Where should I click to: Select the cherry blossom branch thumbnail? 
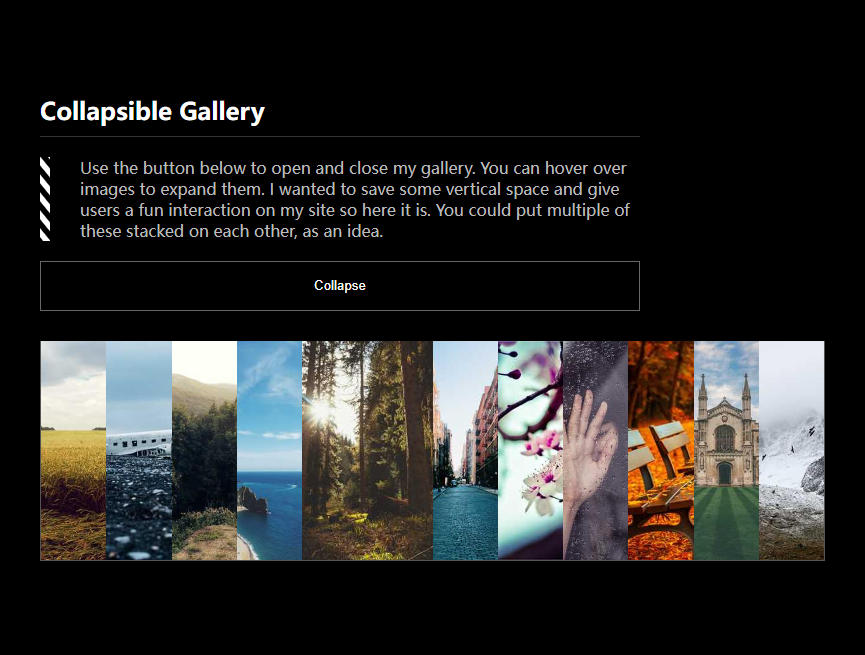[531, 450]
